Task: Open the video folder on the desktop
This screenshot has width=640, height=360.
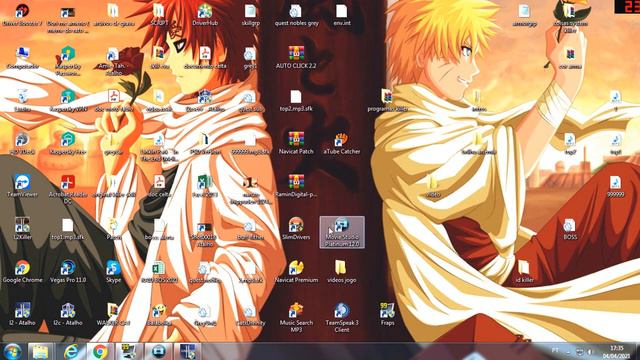Action: pos(433,186)
